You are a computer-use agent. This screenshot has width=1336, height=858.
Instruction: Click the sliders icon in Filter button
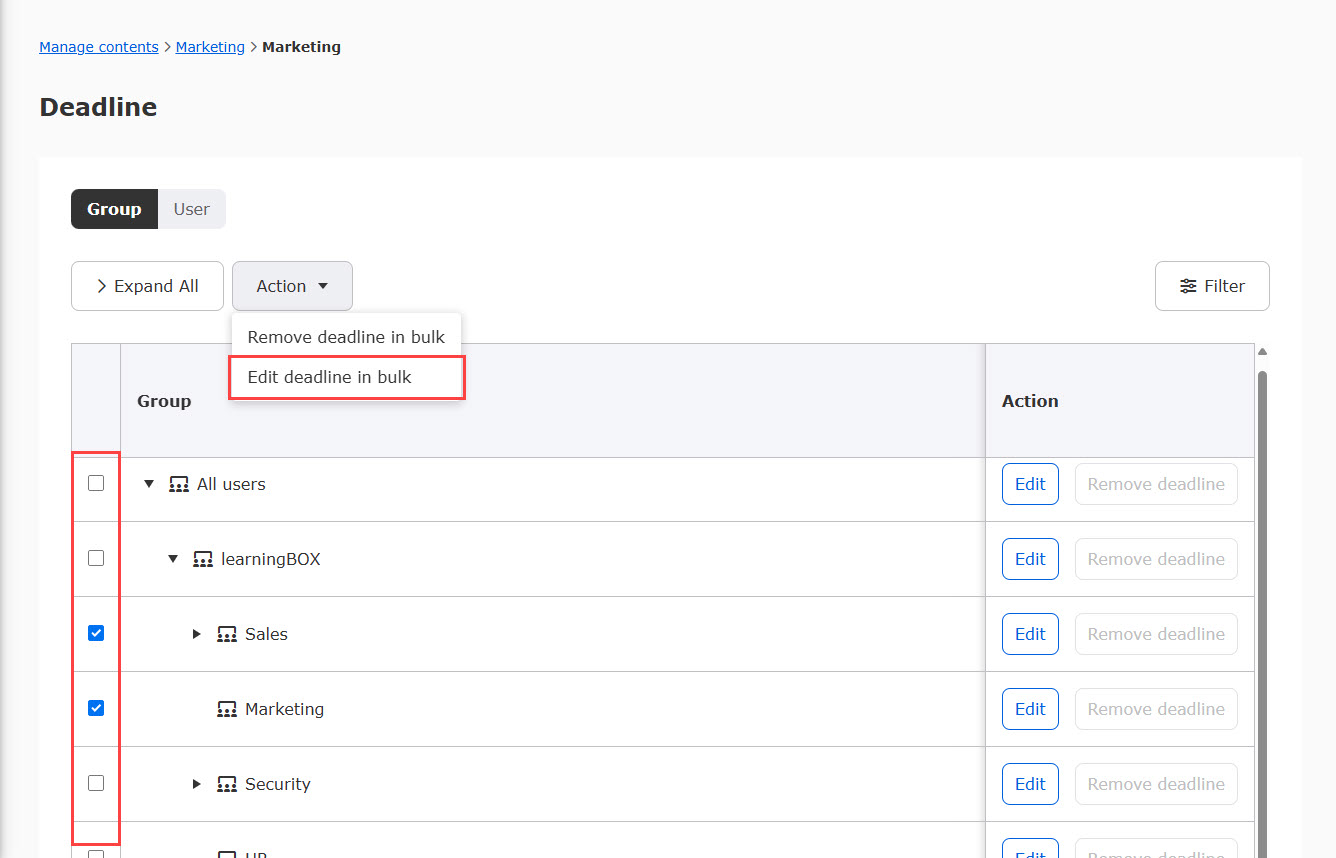click(1188, 287)
